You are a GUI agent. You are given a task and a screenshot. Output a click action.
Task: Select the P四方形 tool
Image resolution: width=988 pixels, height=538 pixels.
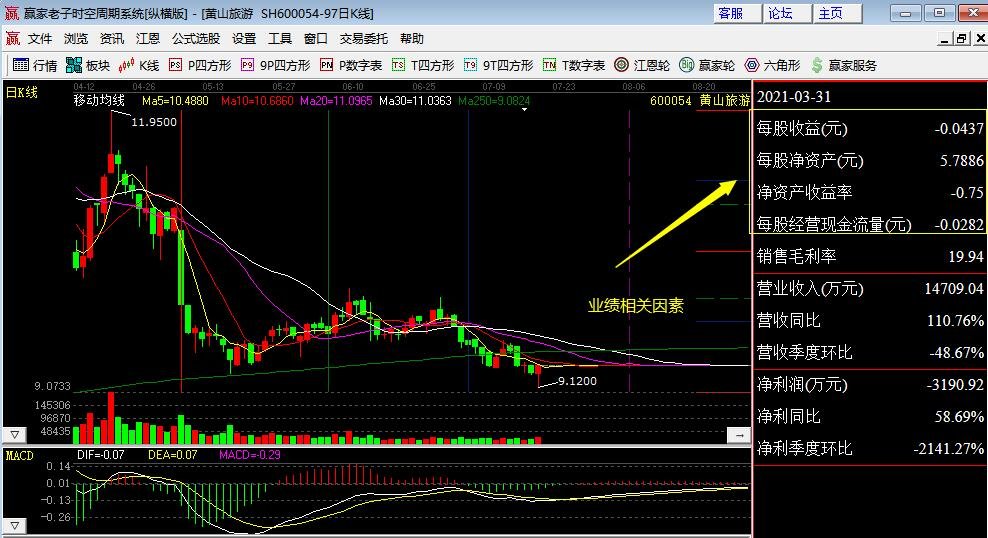(x=200, y=65)
